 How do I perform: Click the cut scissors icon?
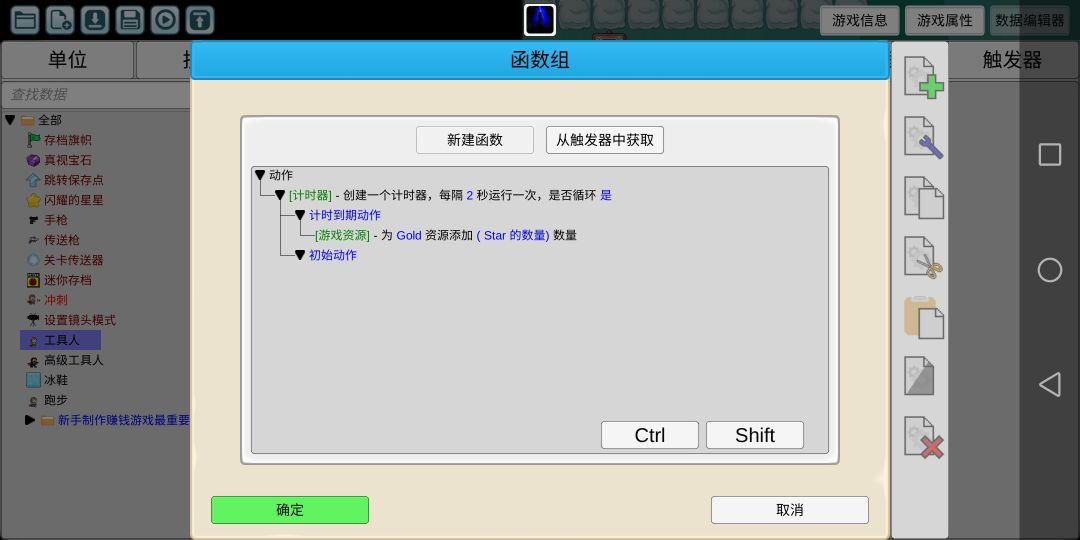point(924,258)
